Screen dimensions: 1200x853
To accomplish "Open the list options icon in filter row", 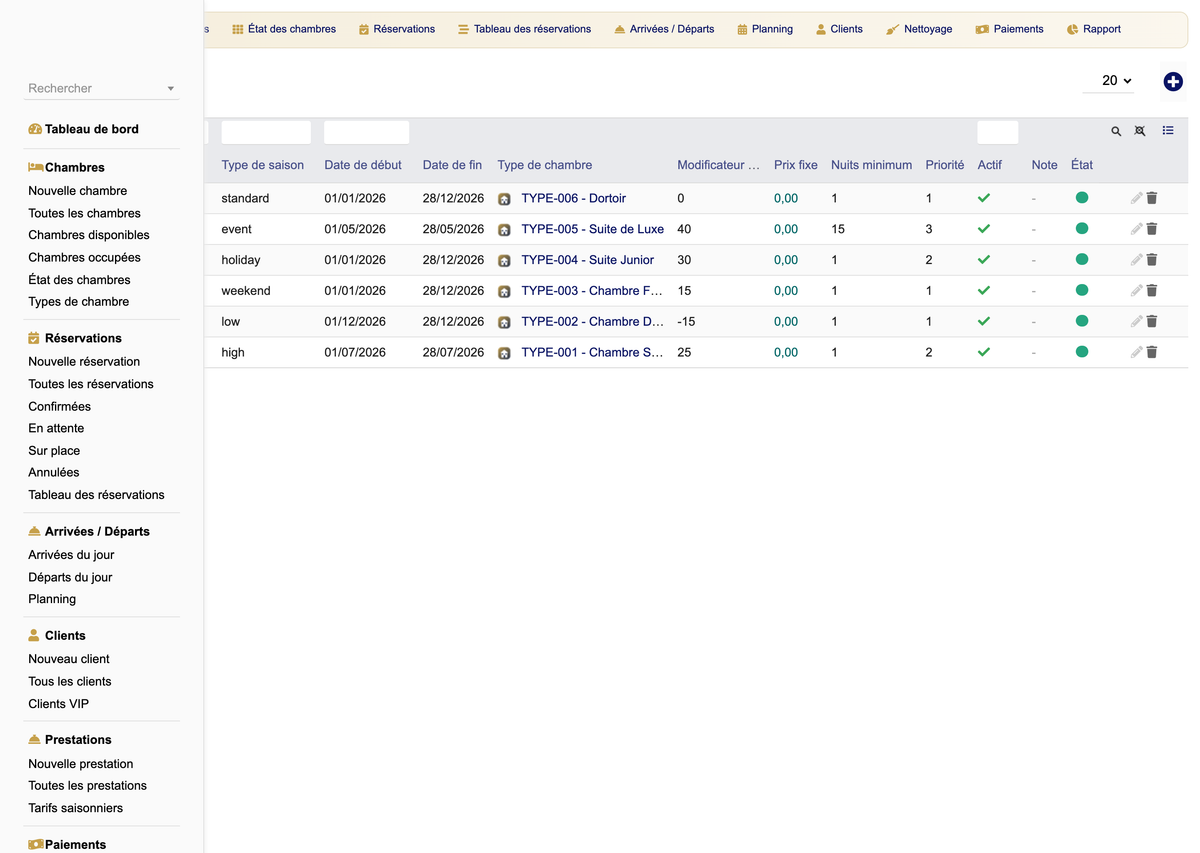I will coord(1168,131).
